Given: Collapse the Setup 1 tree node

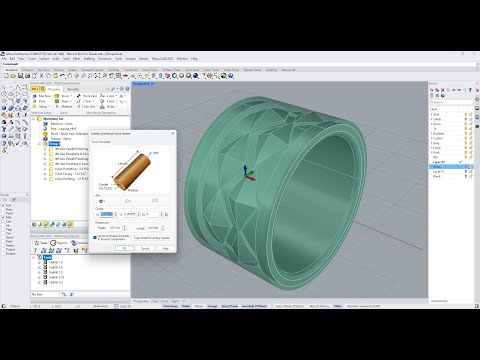Looking at the screenshot, I should click(40, 144).
